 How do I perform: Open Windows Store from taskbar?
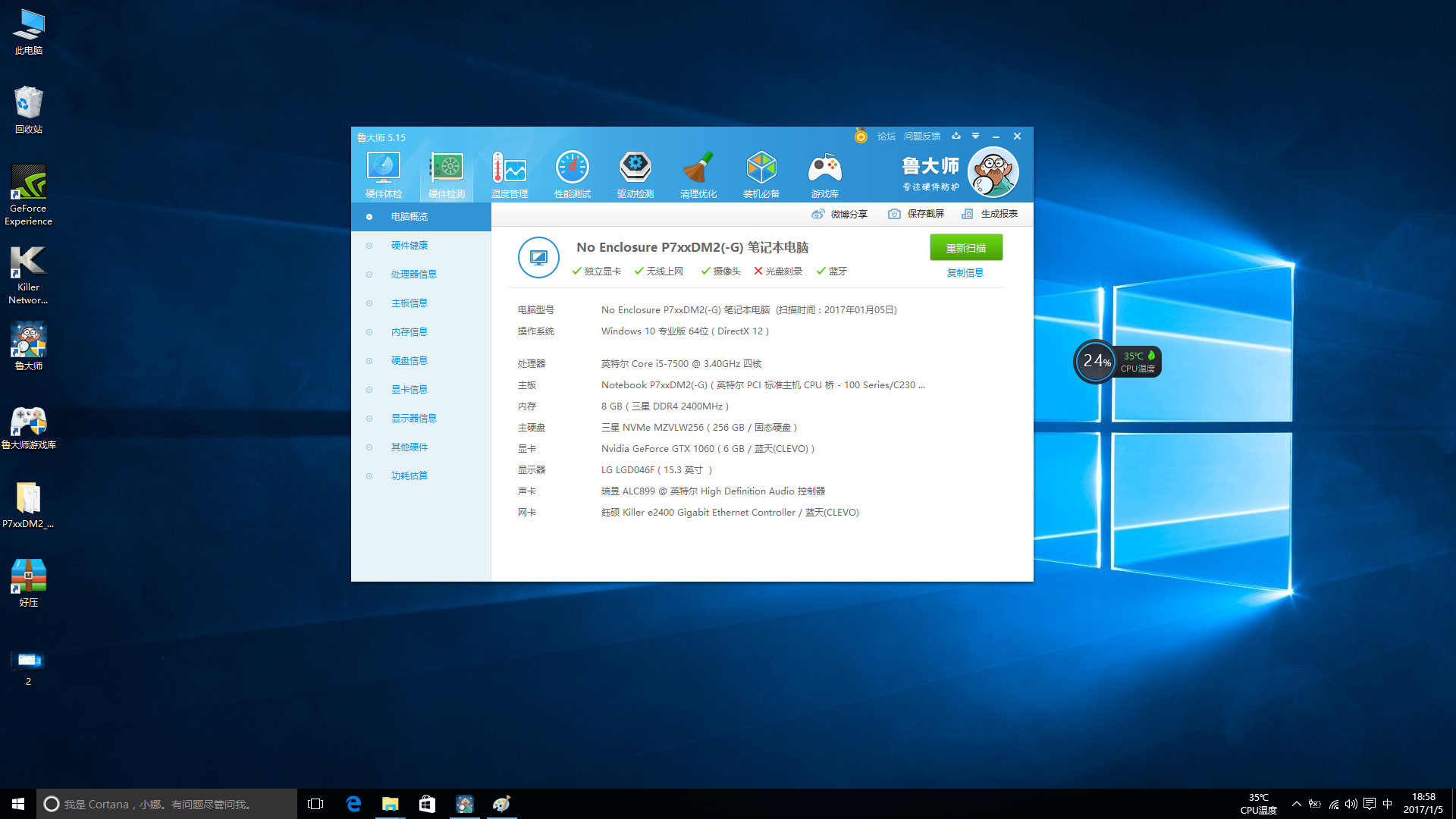pyautogui.click(x=428, y=804)
